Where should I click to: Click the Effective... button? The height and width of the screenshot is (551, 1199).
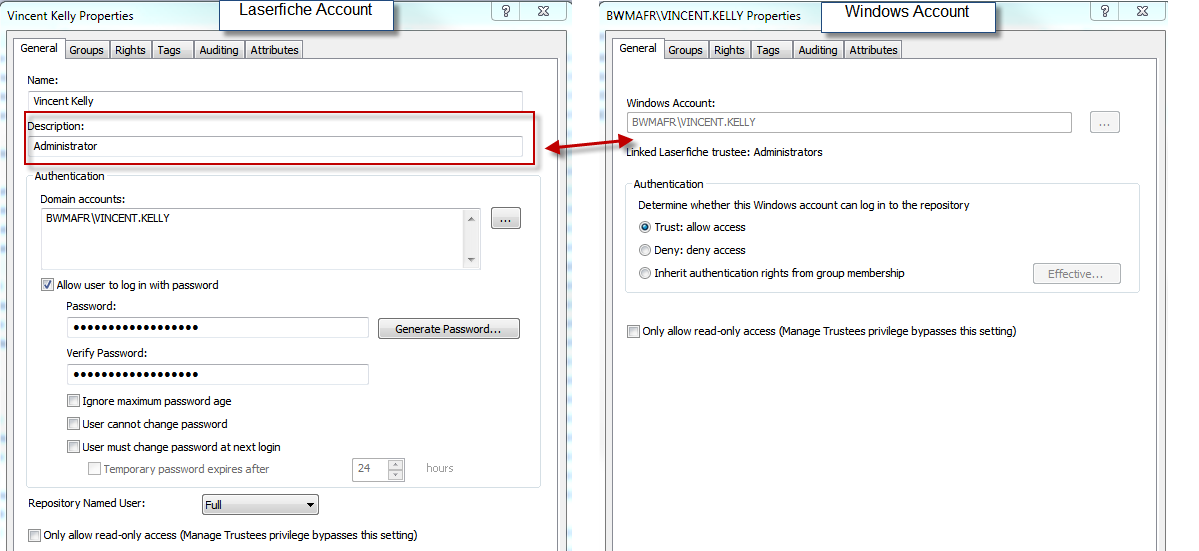point(1077,274)
